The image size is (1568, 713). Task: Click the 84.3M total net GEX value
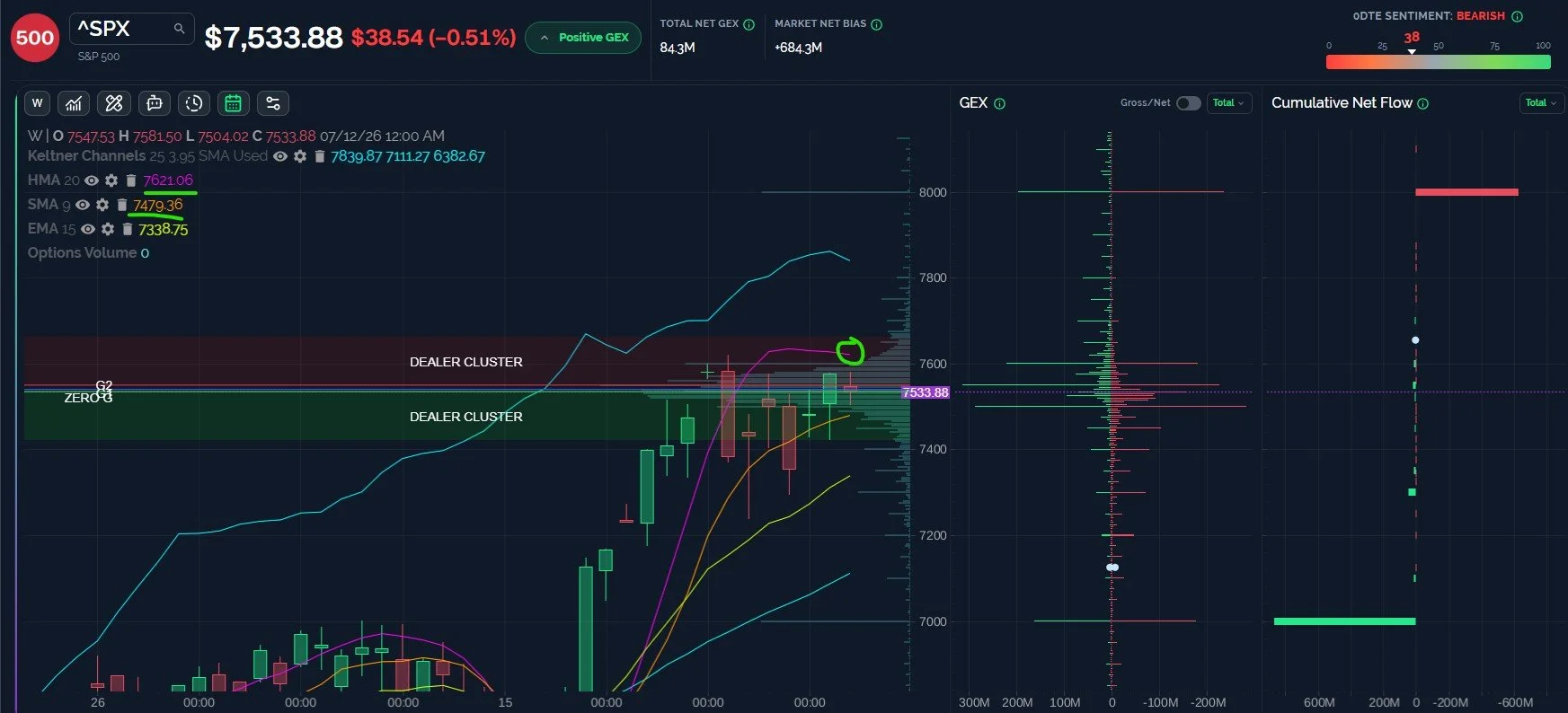pos(678,48)
